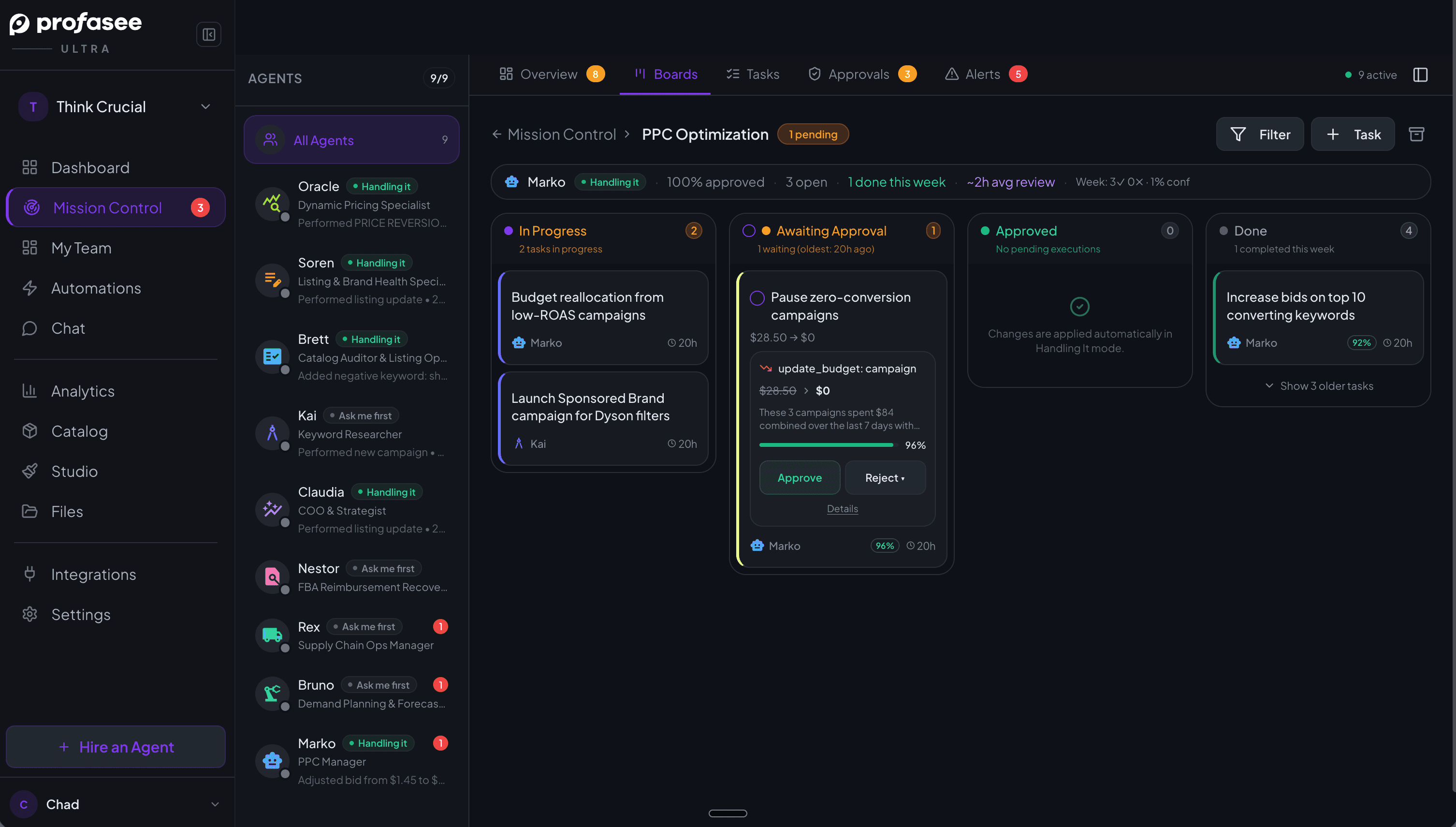
Task: Approve the update_budget campaign change
Action: point(799,478)
